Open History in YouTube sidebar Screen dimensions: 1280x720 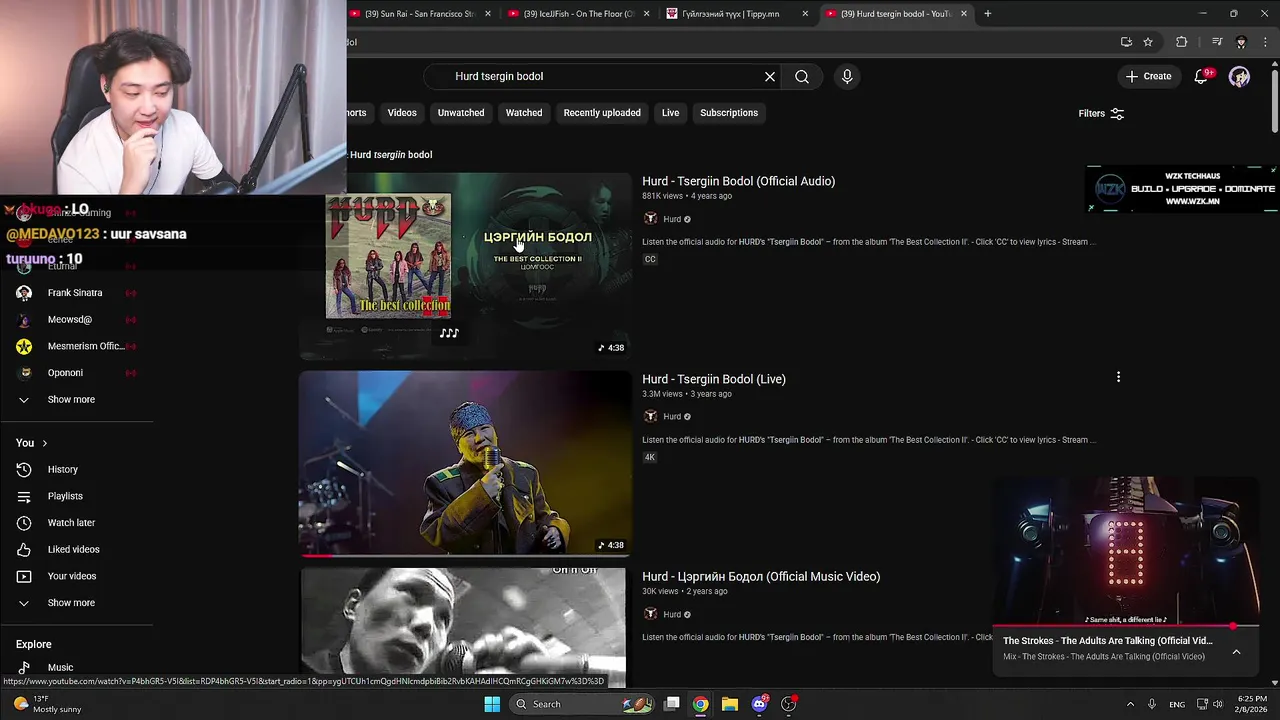(62, 469)
